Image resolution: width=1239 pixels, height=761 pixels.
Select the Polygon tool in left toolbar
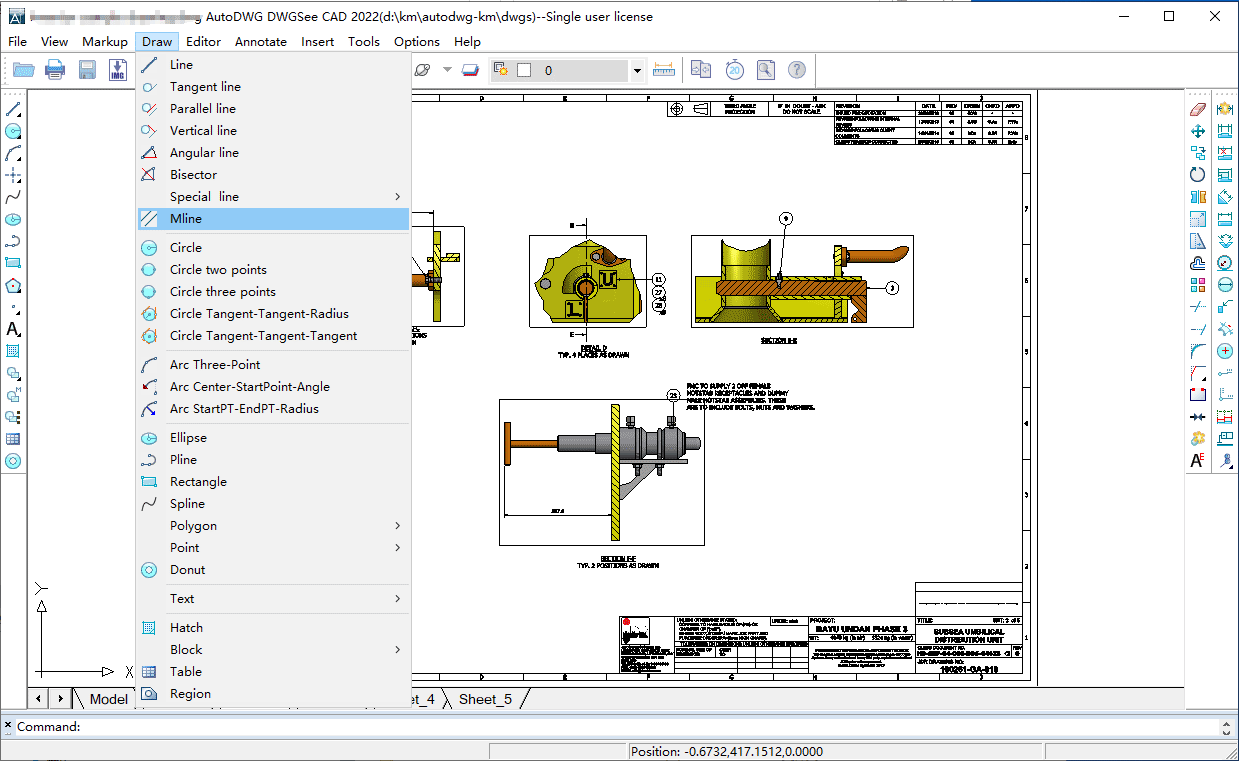point(13,285)
